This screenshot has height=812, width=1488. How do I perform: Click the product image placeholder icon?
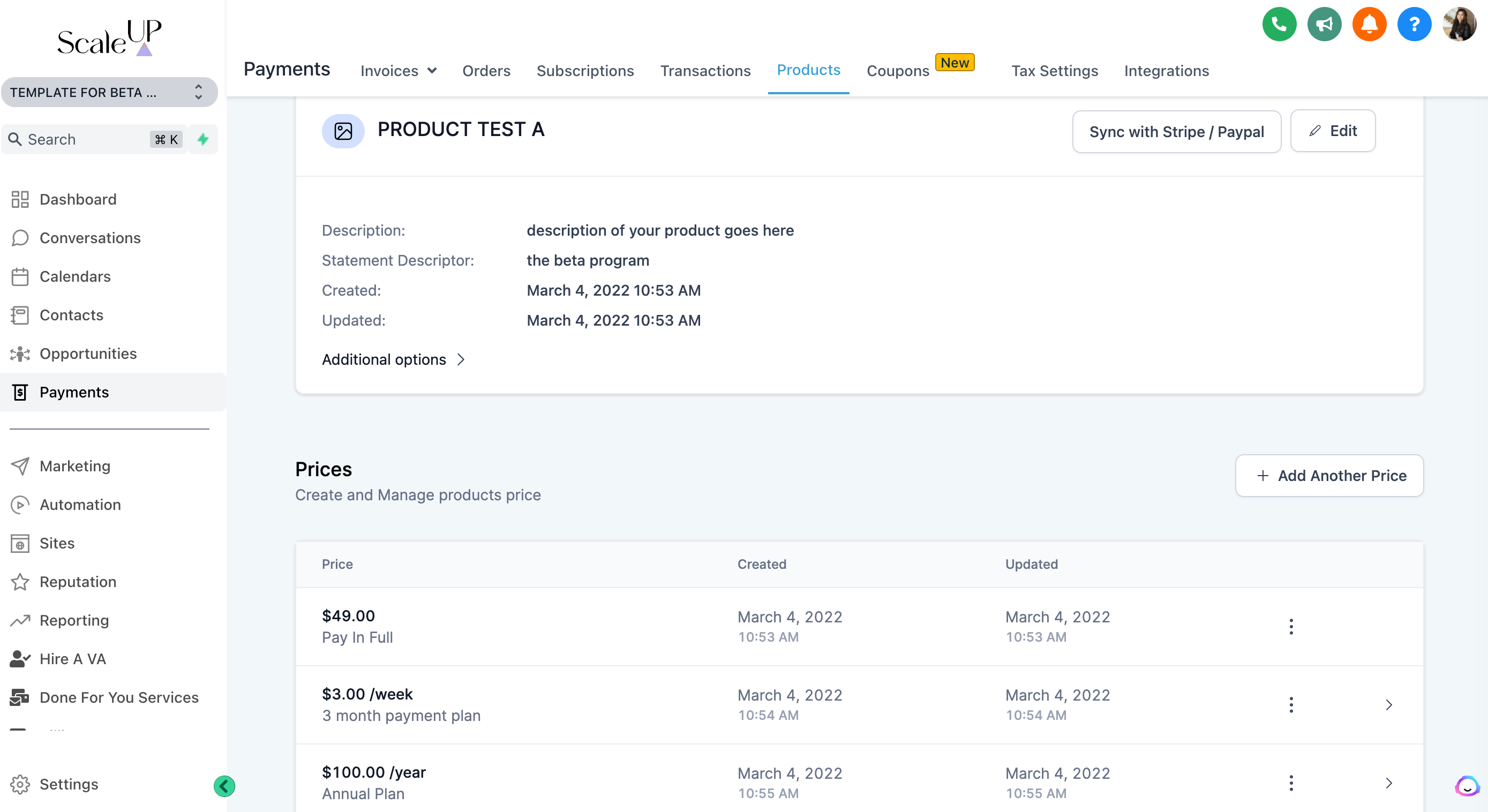(x=343, y=131)
